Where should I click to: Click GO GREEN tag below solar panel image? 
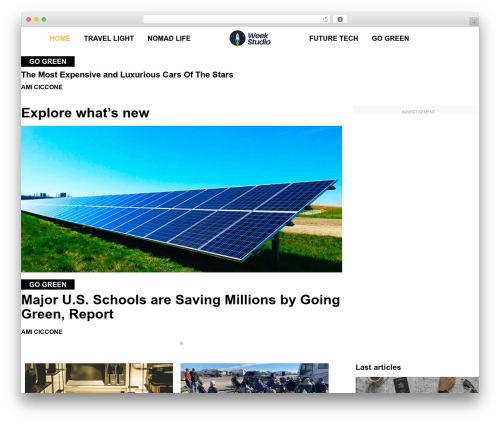48,284
